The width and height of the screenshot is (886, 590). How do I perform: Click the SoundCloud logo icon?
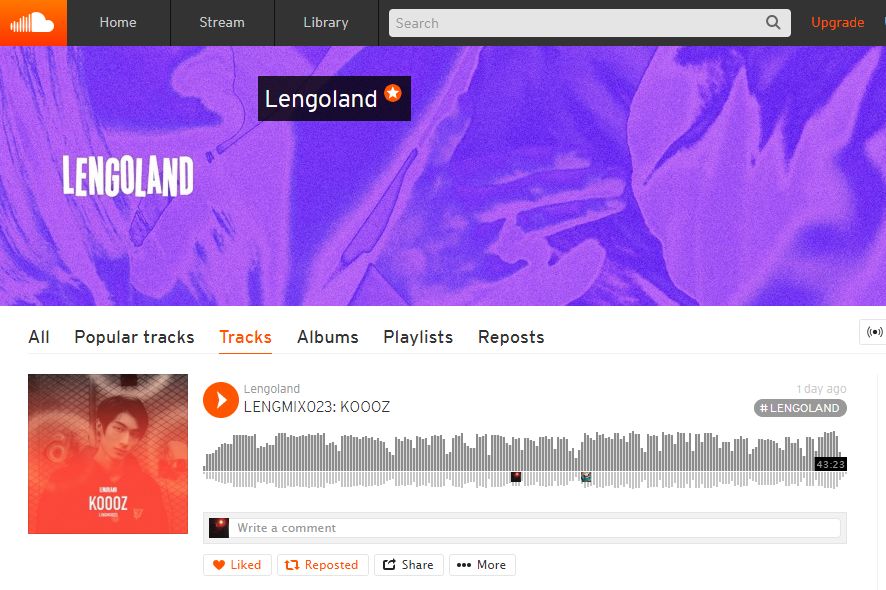pos(33,23)
